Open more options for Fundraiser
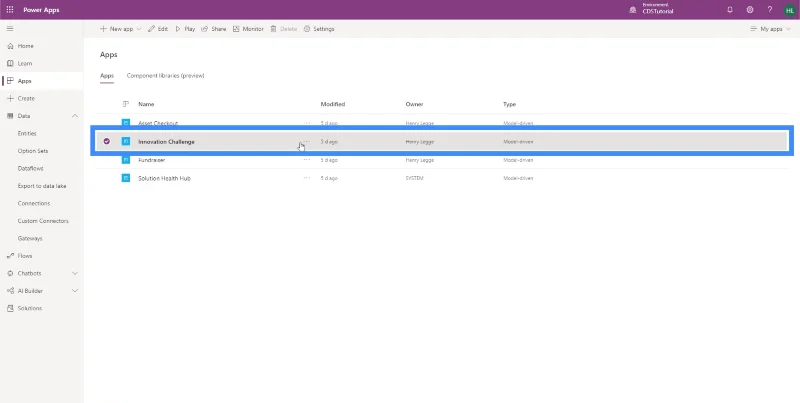The height and width of the screenshot is (403, 800). click(307, 160)
